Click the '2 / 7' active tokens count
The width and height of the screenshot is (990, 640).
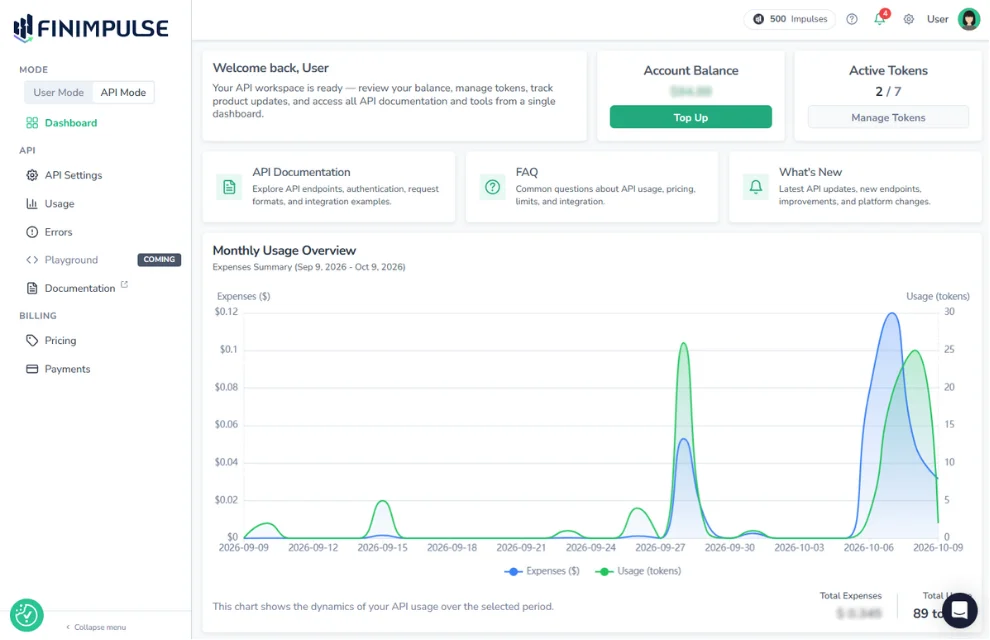[888, 92]
